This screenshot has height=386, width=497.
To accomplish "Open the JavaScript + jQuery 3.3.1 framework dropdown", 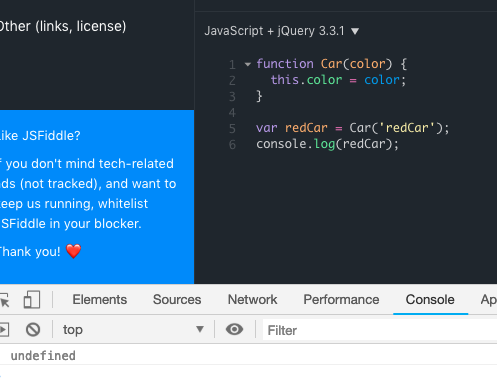I will click(x=281, y=31).
